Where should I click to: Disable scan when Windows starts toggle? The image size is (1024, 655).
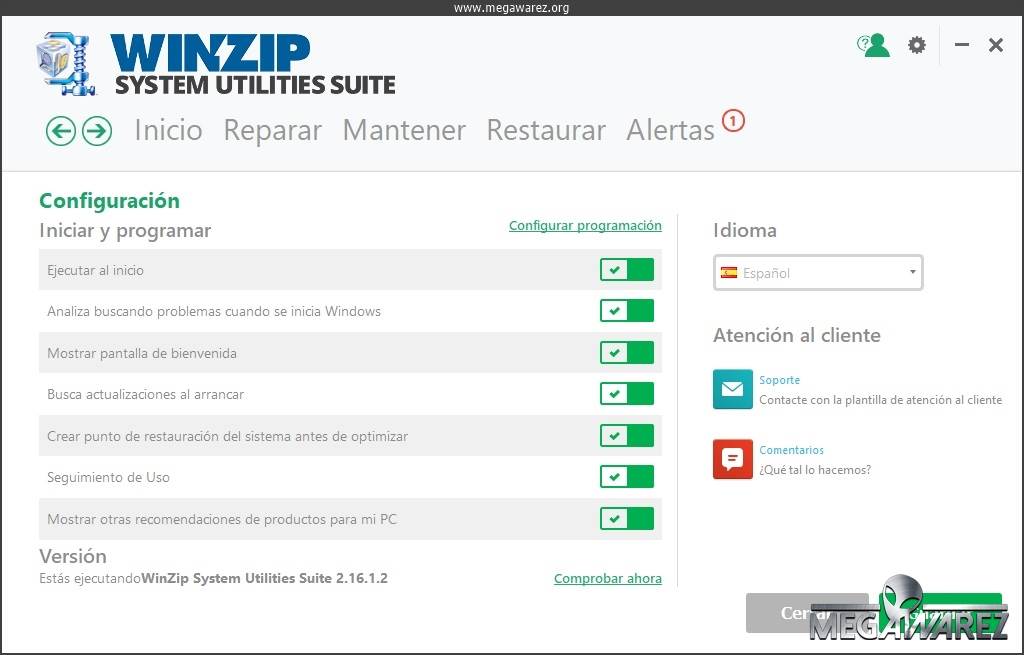627,311
